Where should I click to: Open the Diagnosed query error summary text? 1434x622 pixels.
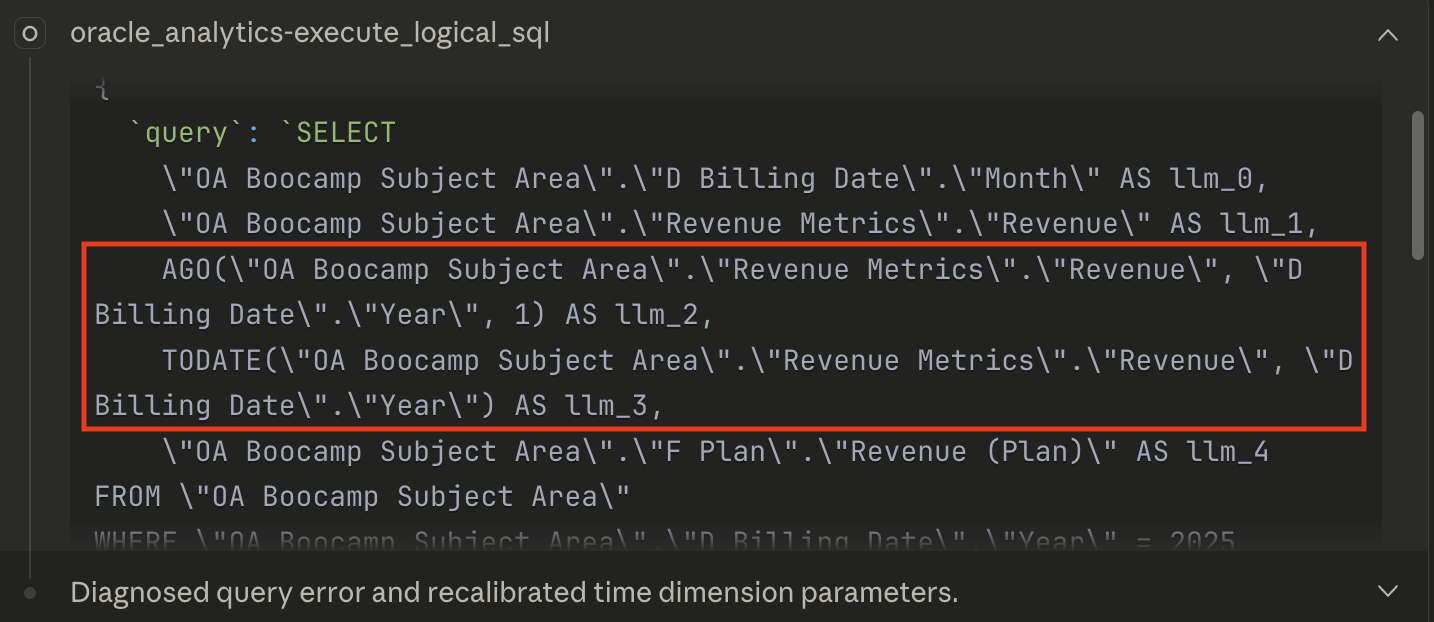coord(514,592)
